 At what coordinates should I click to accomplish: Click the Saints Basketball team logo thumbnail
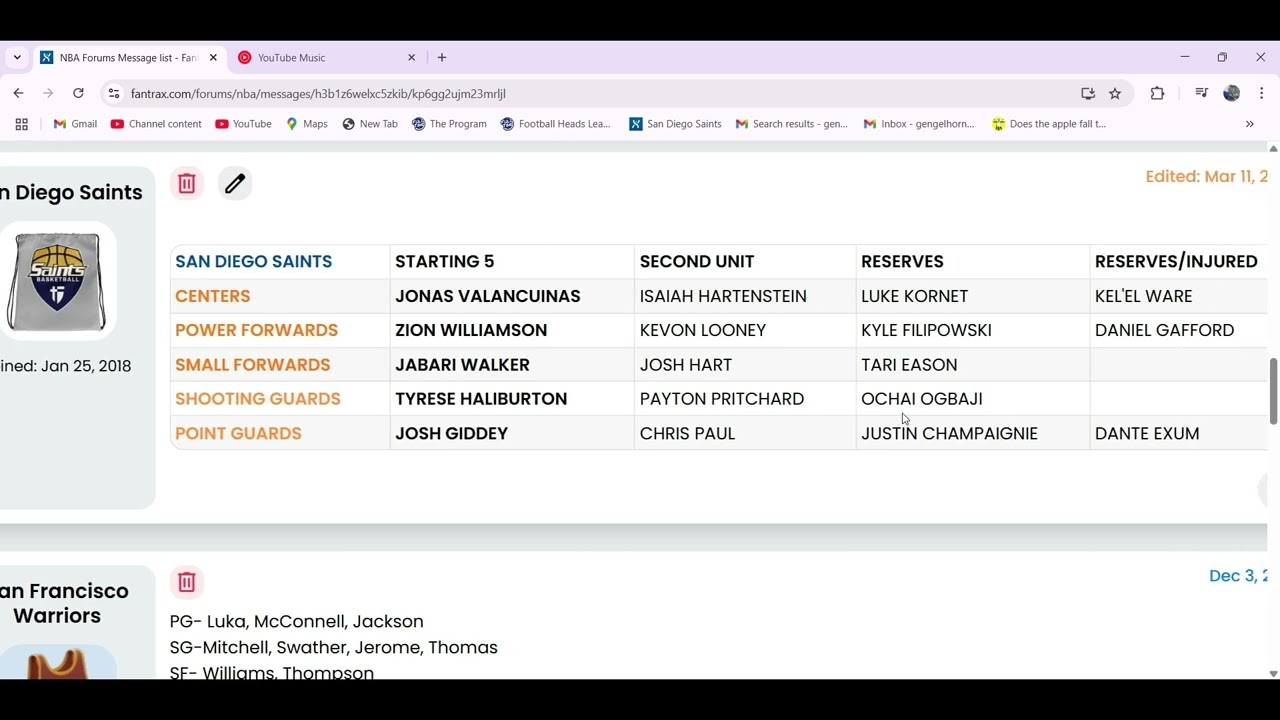click(57, 281)
